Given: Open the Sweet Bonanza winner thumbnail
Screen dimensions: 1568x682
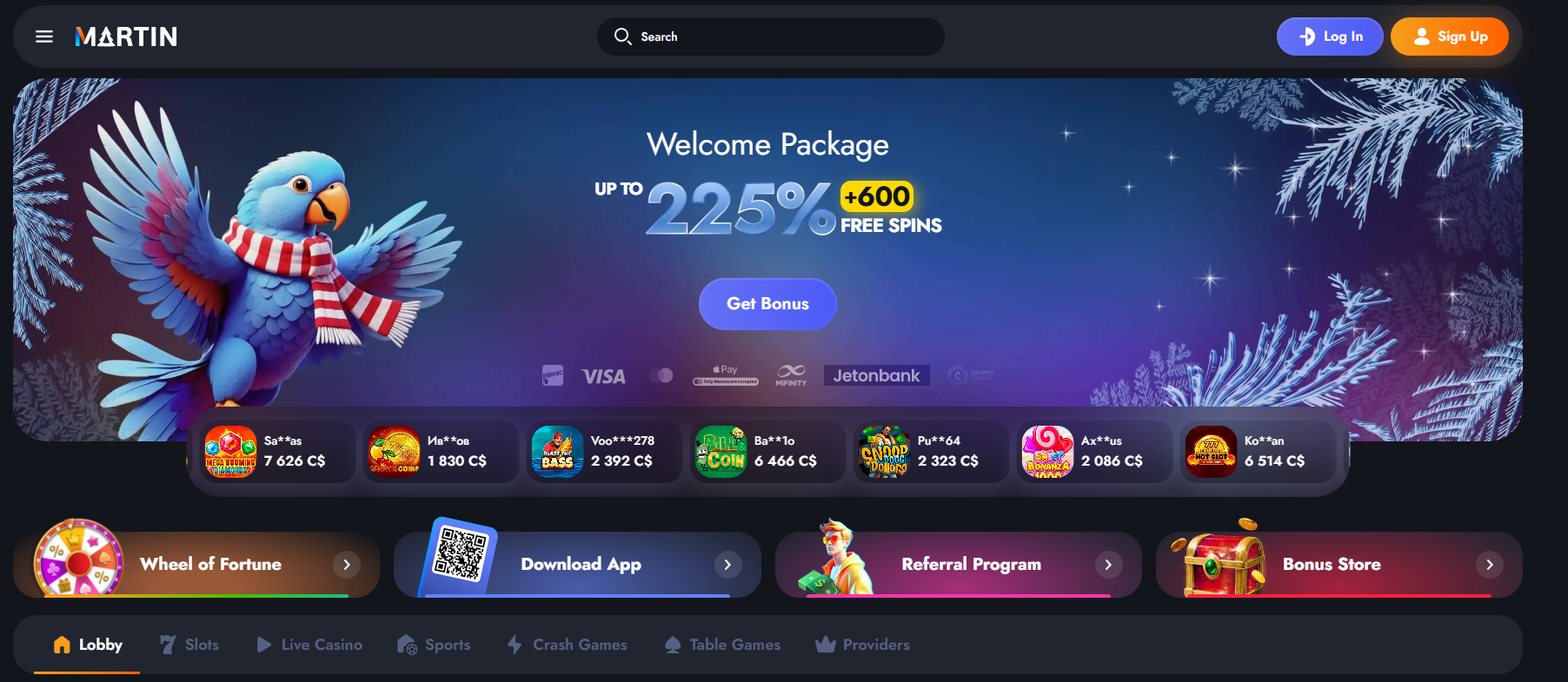Looking at the screenshot, I should coord(1047,452).
